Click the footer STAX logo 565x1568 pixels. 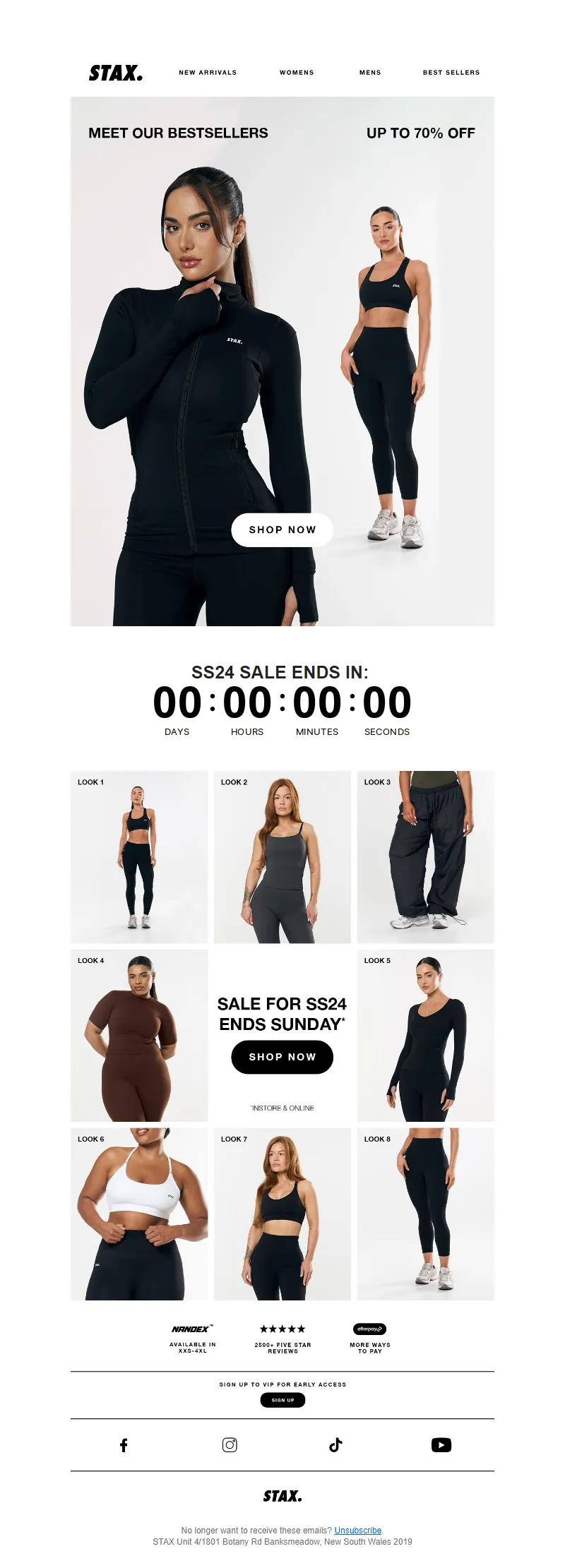[282, 1496]
